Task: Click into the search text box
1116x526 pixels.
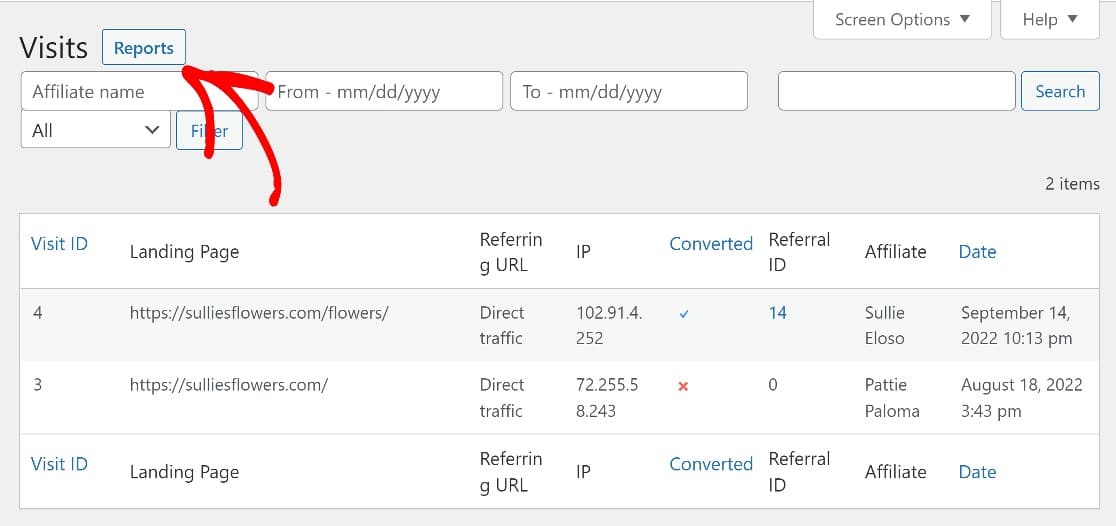Action: (896, 92)
